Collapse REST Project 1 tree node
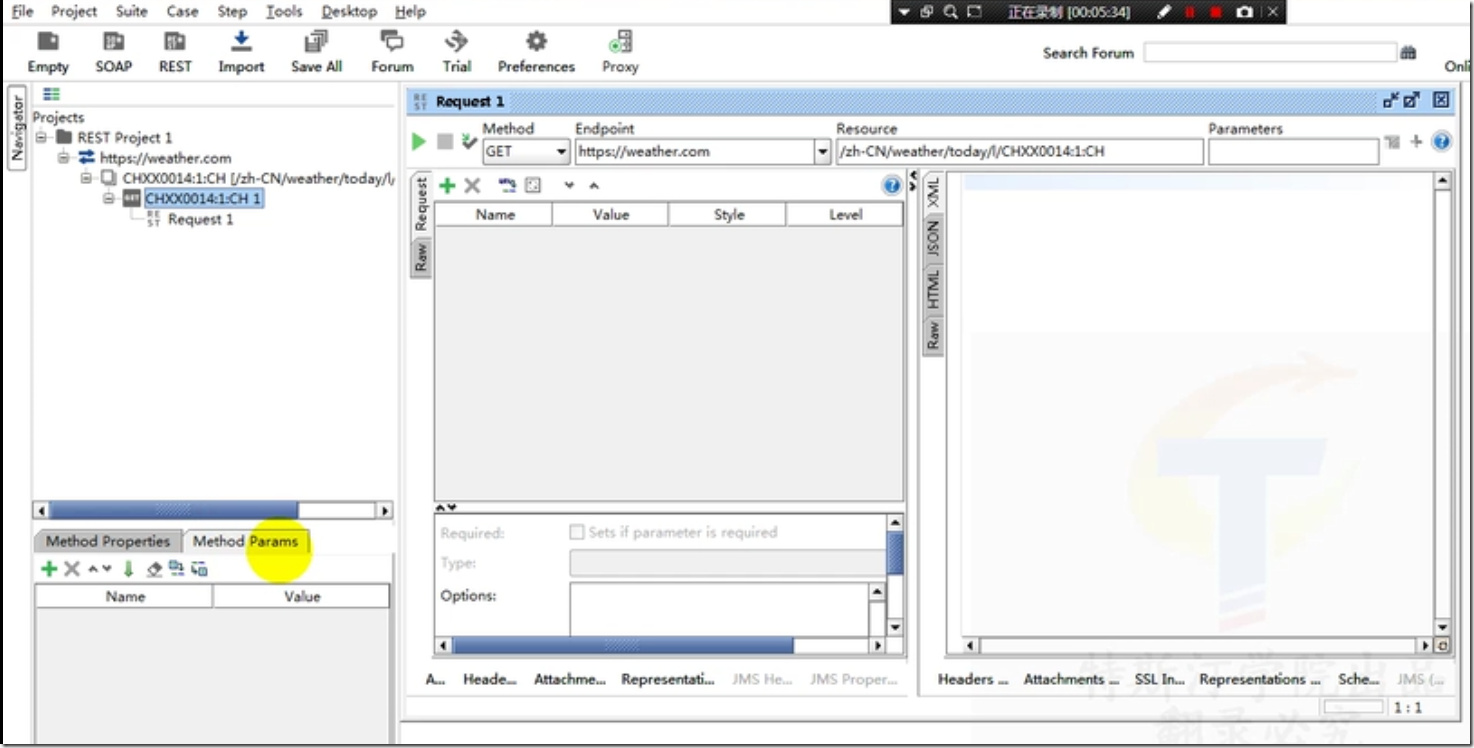Screen dimensions: 1474x748 coord(42,137)
